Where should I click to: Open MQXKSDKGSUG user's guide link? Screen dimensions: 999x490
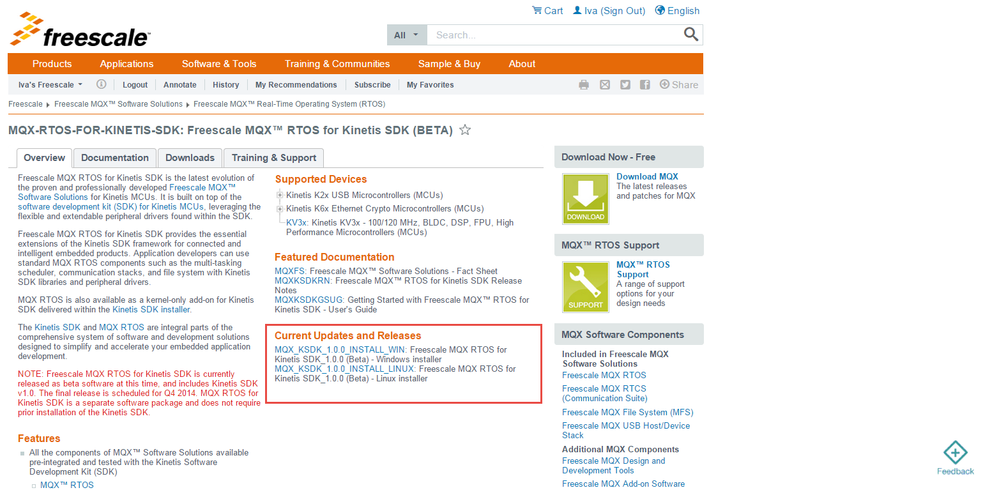pyautogui.click(x=309, y=300)
